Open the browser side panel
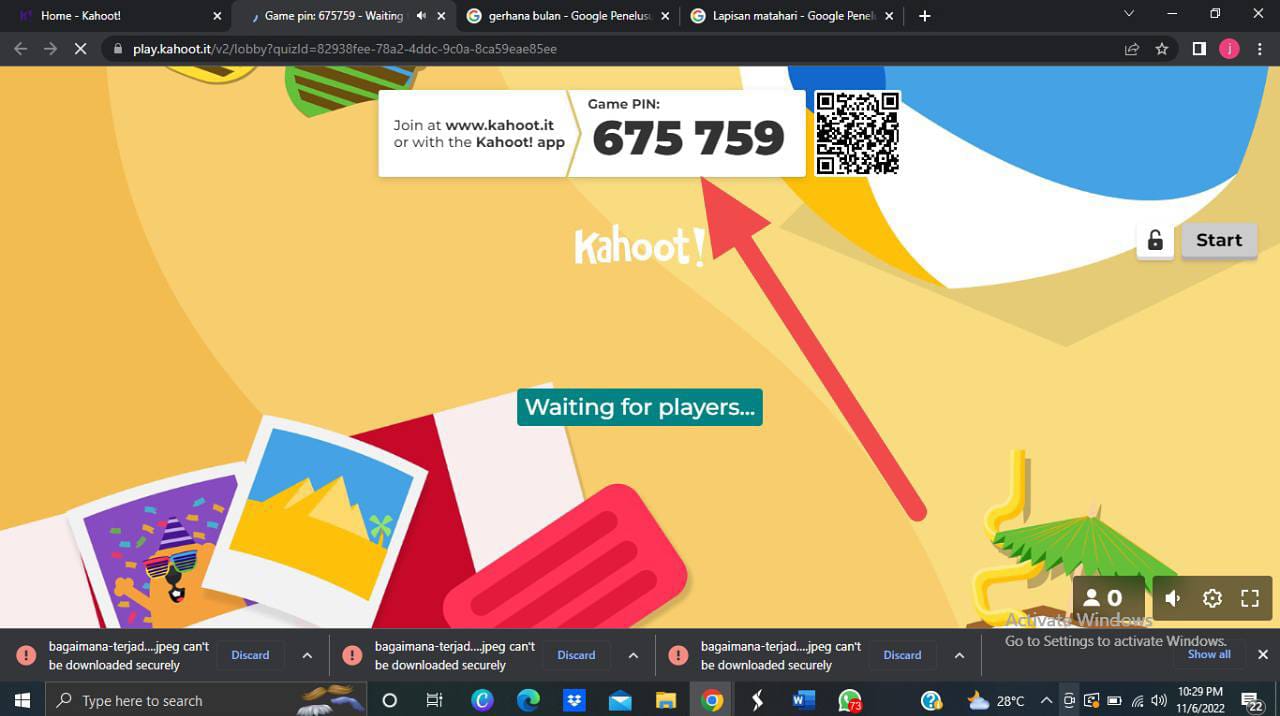The image size is (1280, 716). (x=1199, y=48)
